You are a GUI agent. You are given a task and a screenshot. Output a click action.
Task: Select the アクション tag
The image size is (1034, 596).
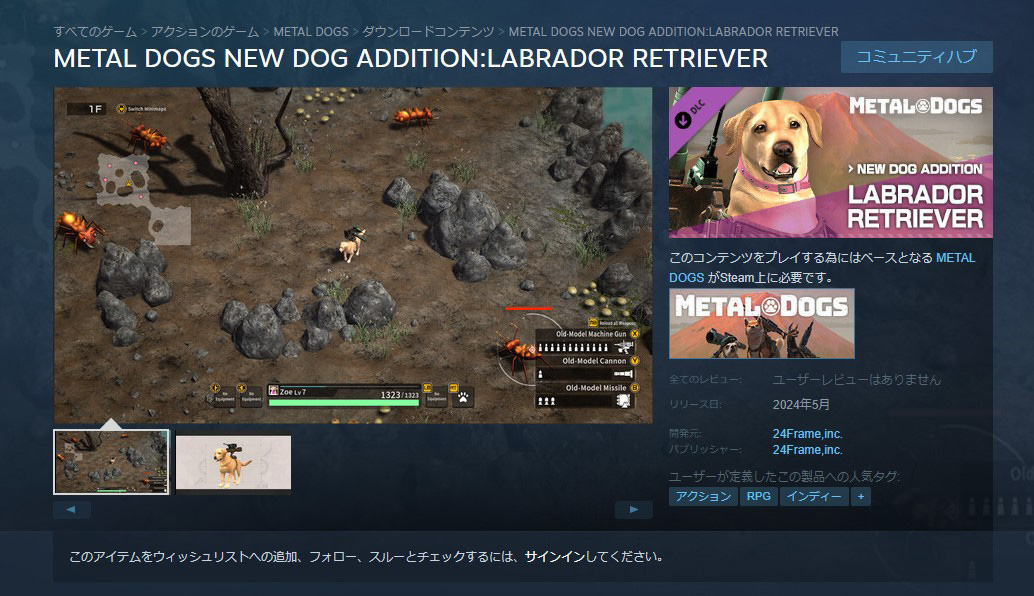point(704,496)
